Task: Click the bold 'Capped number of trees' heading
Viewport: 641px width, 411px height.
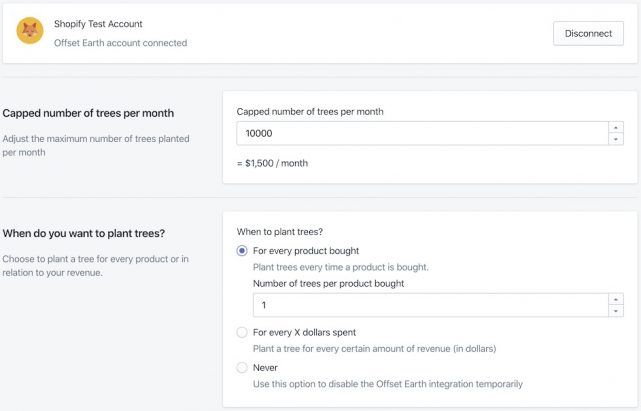Action: tap(83, 113)
